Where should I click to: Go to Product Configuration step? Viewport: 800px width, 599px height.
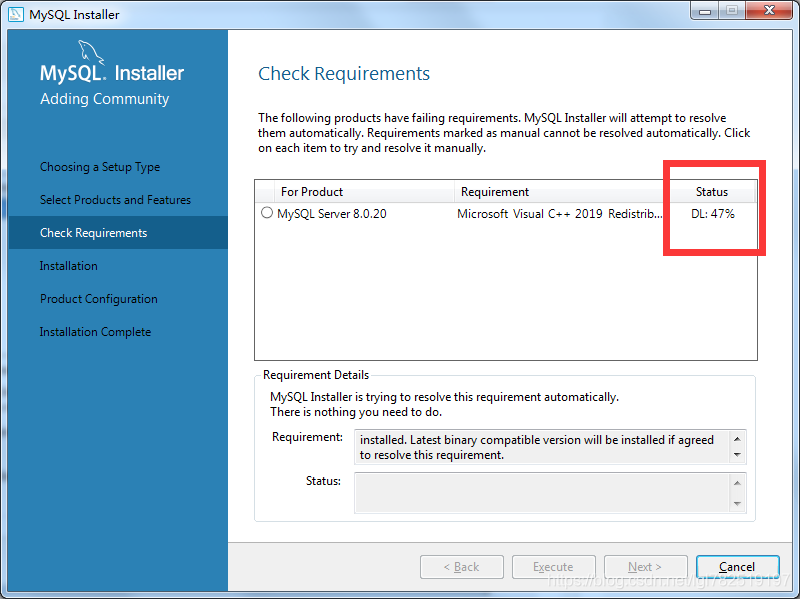tap(98, 299)
